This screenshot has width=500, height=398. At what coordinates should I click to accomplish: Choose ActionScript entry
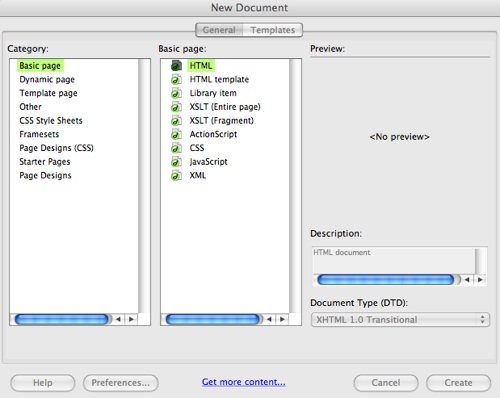click(x=213, y=134)
